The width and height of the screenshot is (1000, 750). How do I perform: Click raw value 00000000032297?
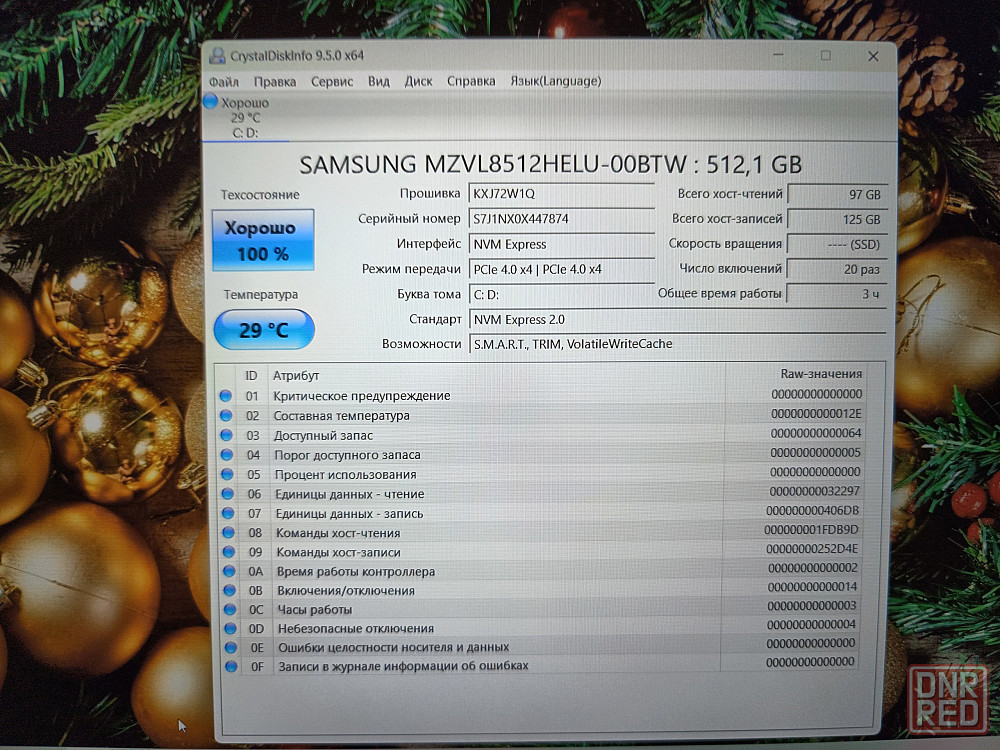tap(814, 492)
